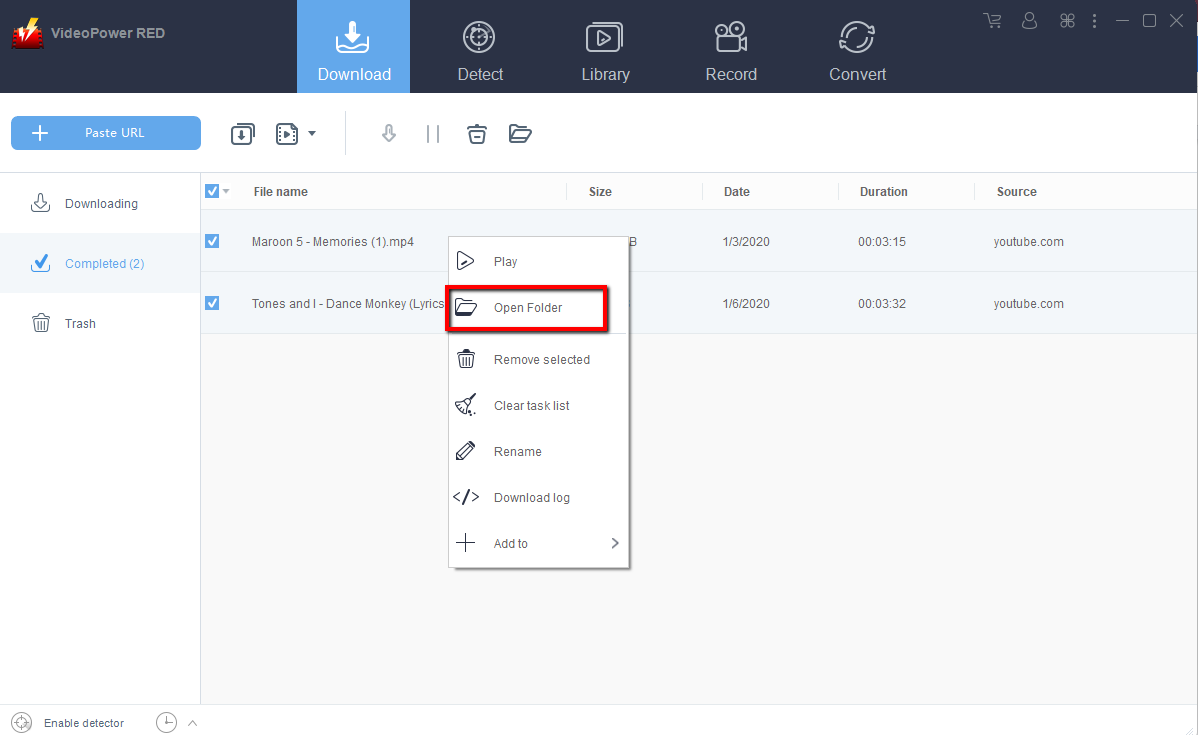The image size is (1198, 735).
Task: Expand the arrow next to scheduler clock
Action: click(192, 723)
